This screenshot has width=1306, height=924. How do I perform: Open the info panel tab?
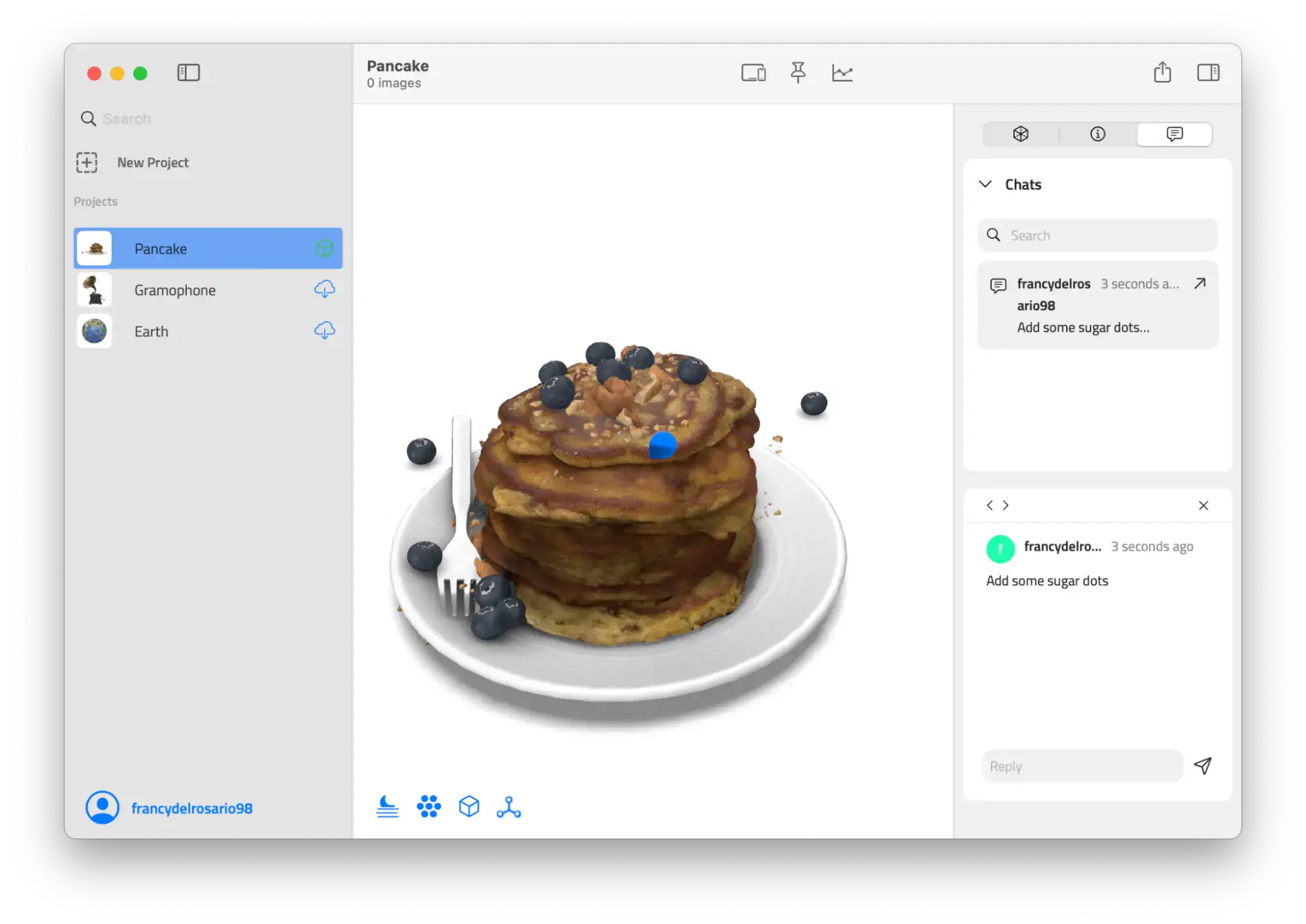[1098, 133]
